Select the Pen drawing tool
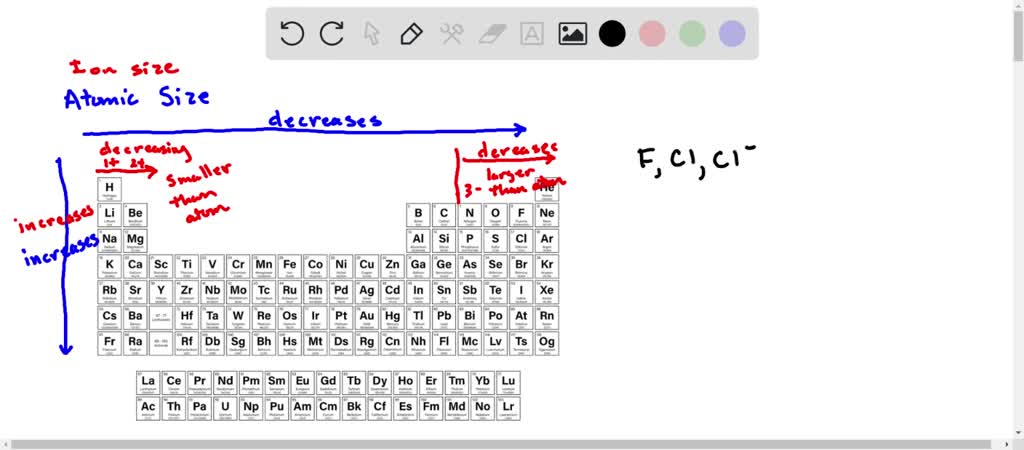 [411, 33]
